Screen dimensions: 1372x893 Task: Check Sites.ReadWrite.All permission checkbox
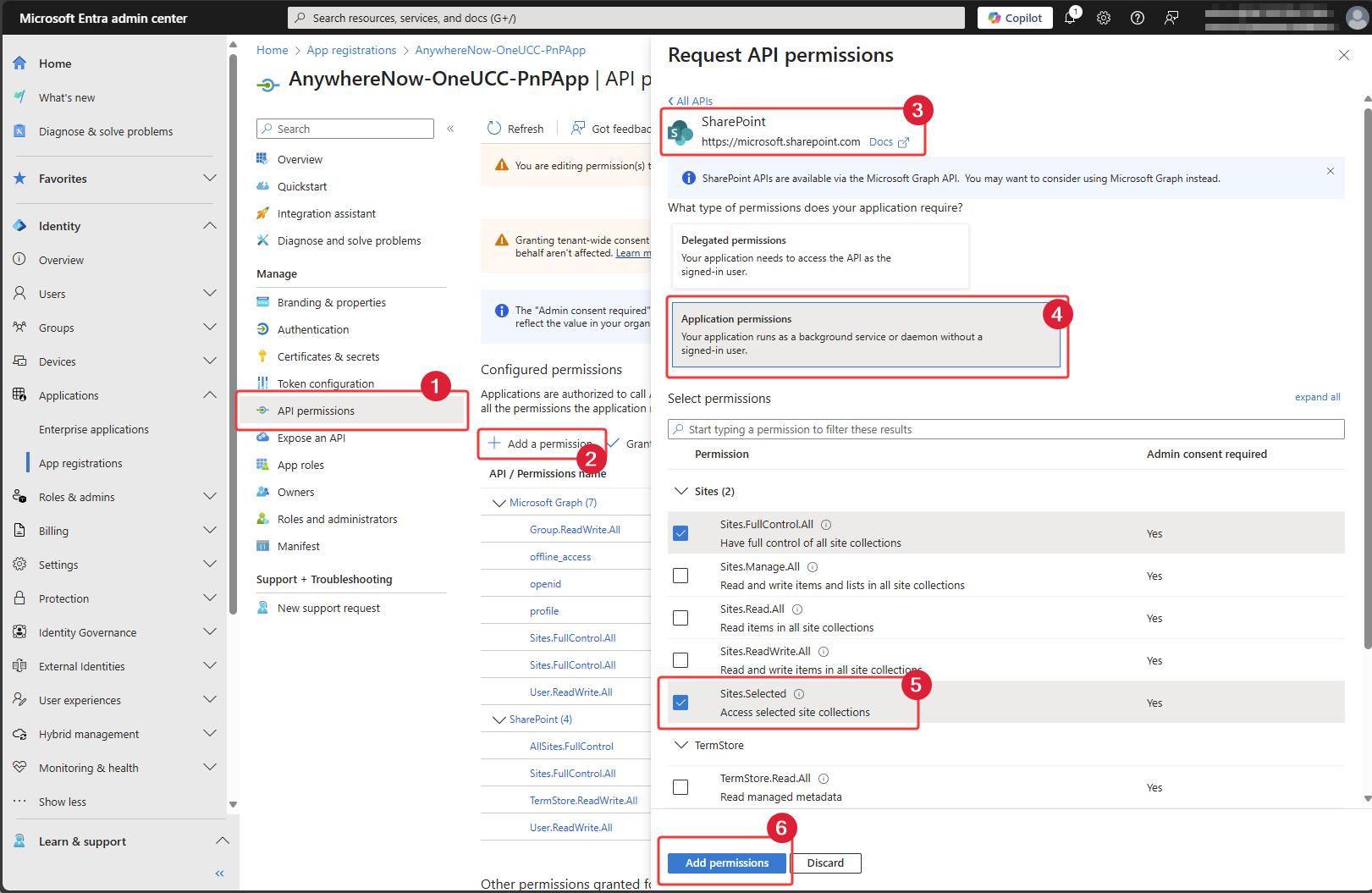(x=680, y=660)
